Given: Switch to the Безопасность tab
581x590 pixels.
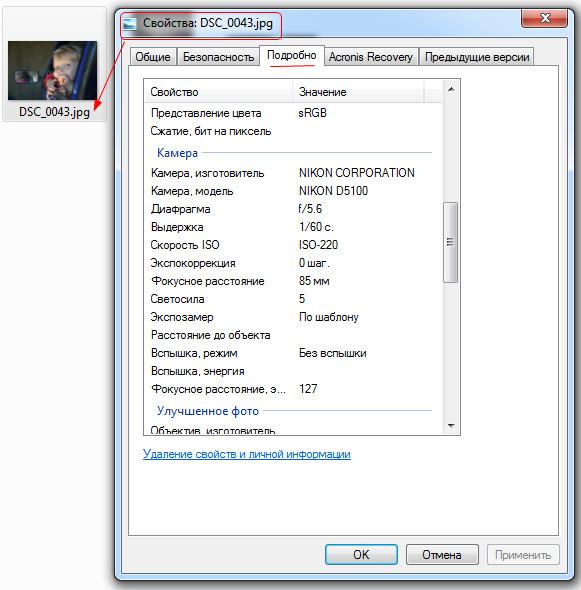Looking at the screenshot, I should (218, 57).
